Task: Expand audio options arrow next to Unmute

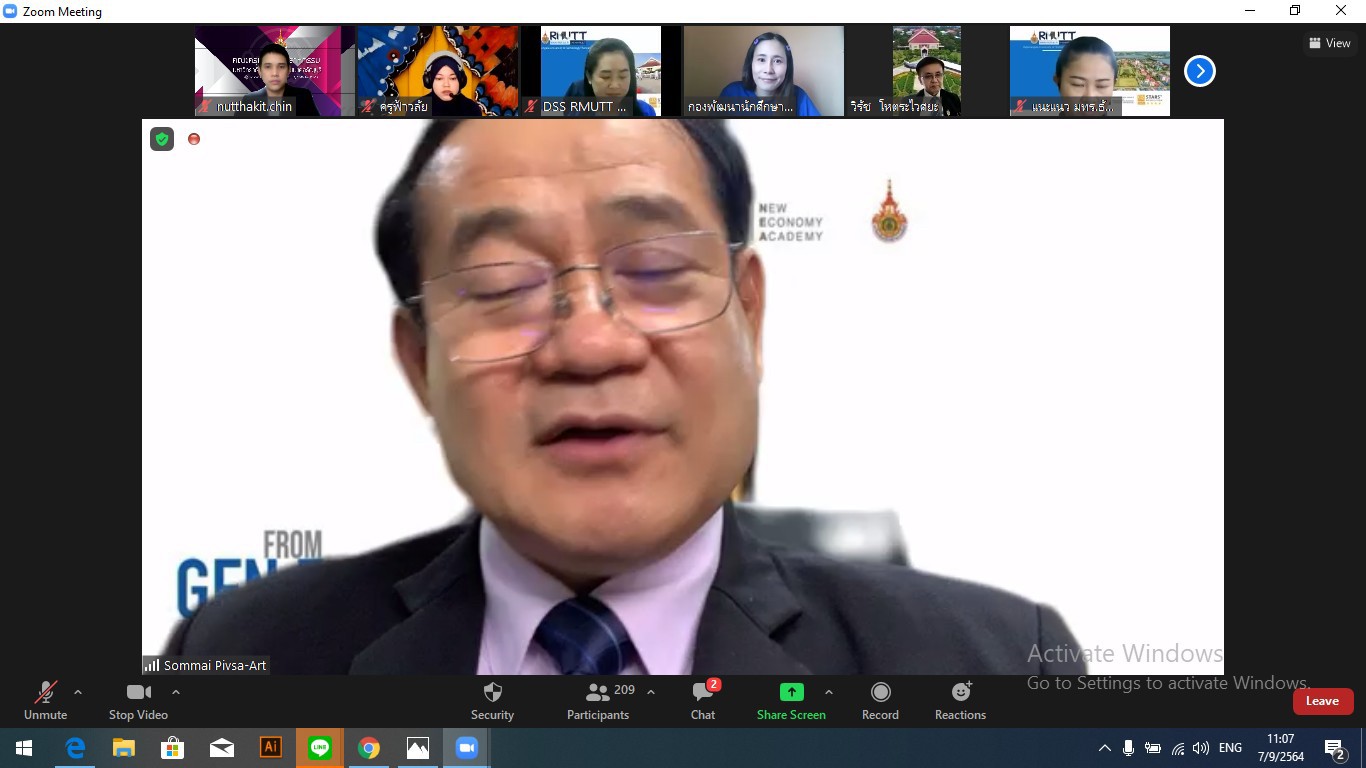Action: tap(78, 692)
